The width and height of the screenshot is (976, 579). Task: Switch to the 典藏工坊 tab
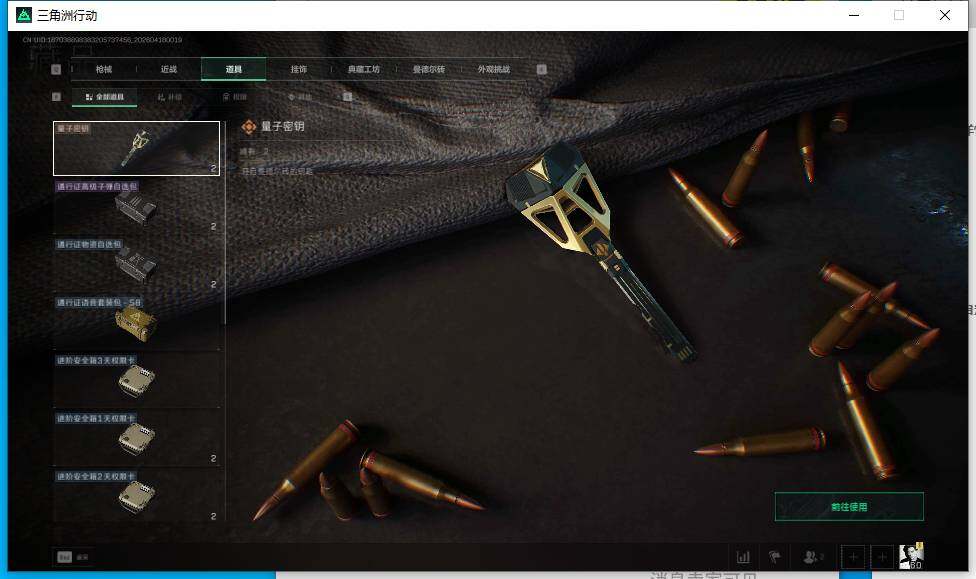[364, 69]
